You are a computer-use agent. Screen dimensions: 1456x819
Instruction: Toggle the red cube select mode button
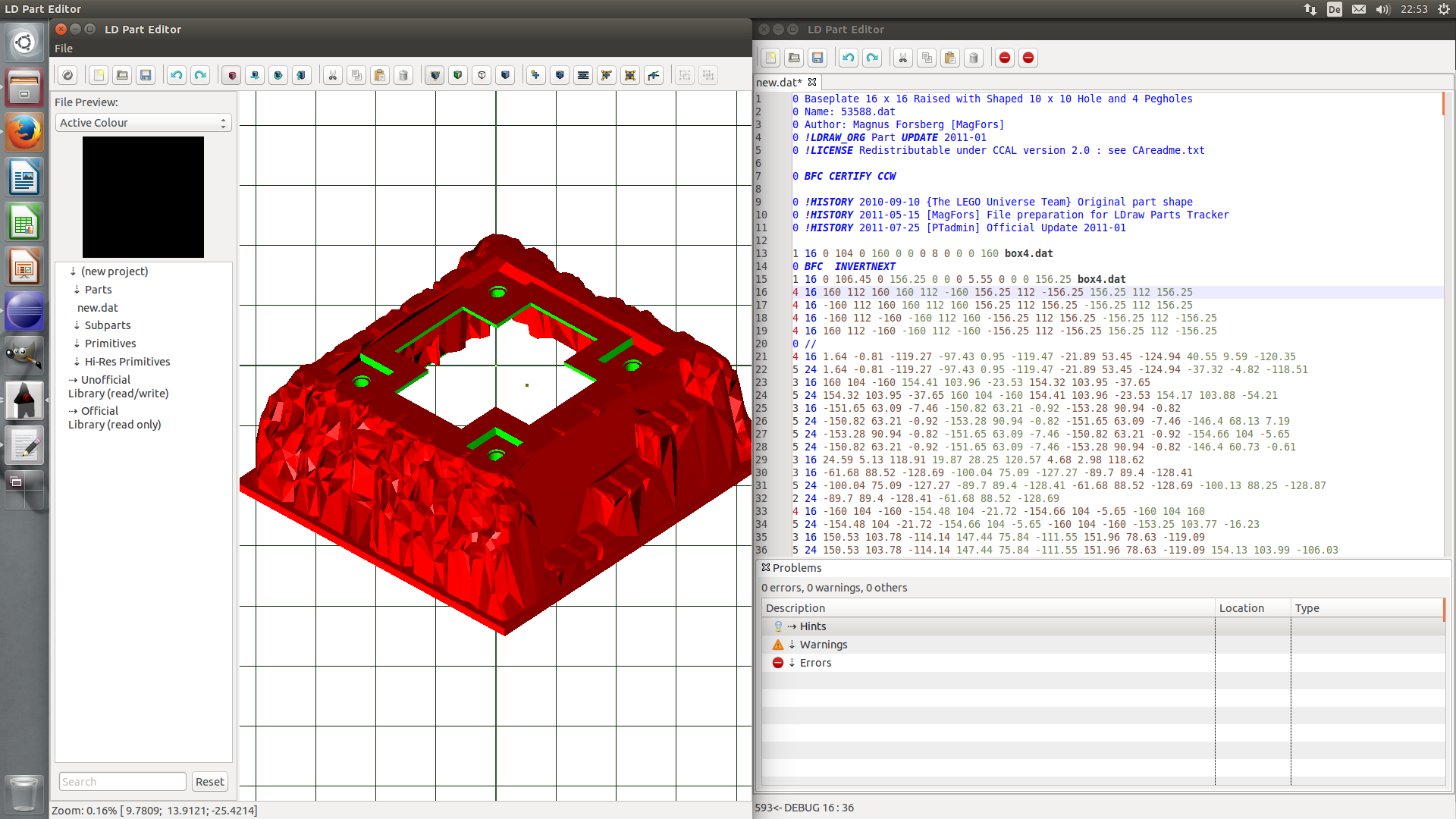point(232,75)
